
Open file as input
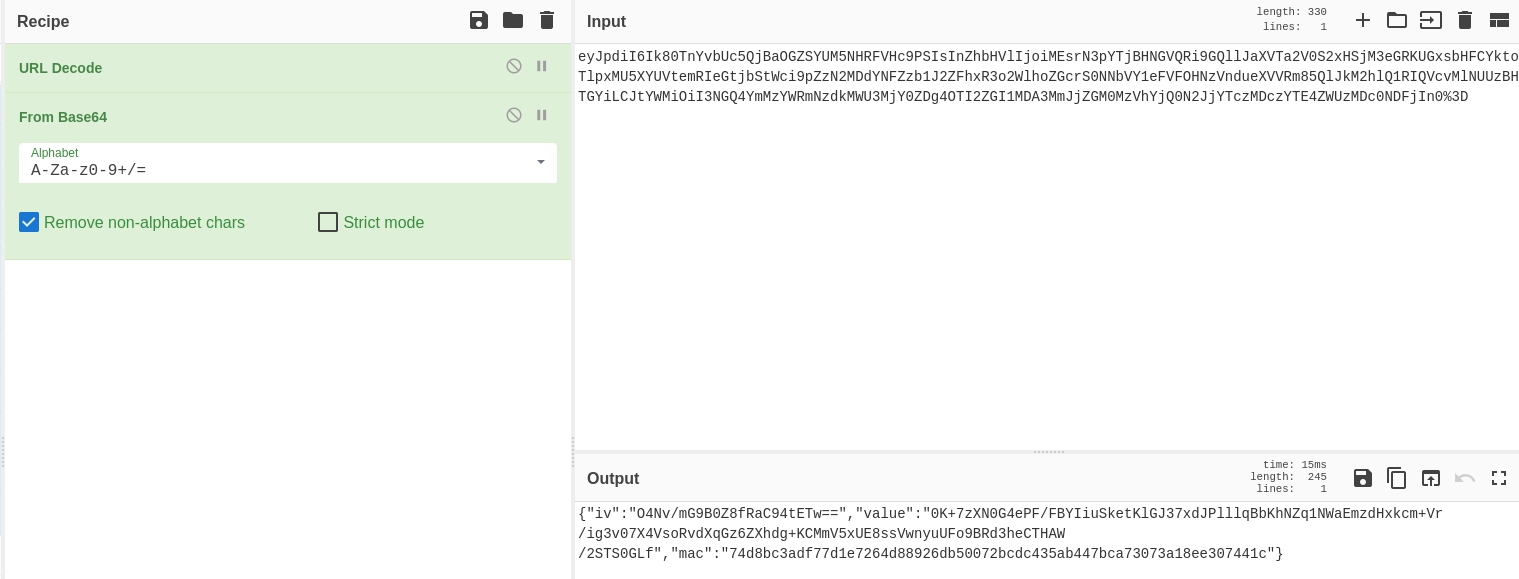click(1431, 20)
